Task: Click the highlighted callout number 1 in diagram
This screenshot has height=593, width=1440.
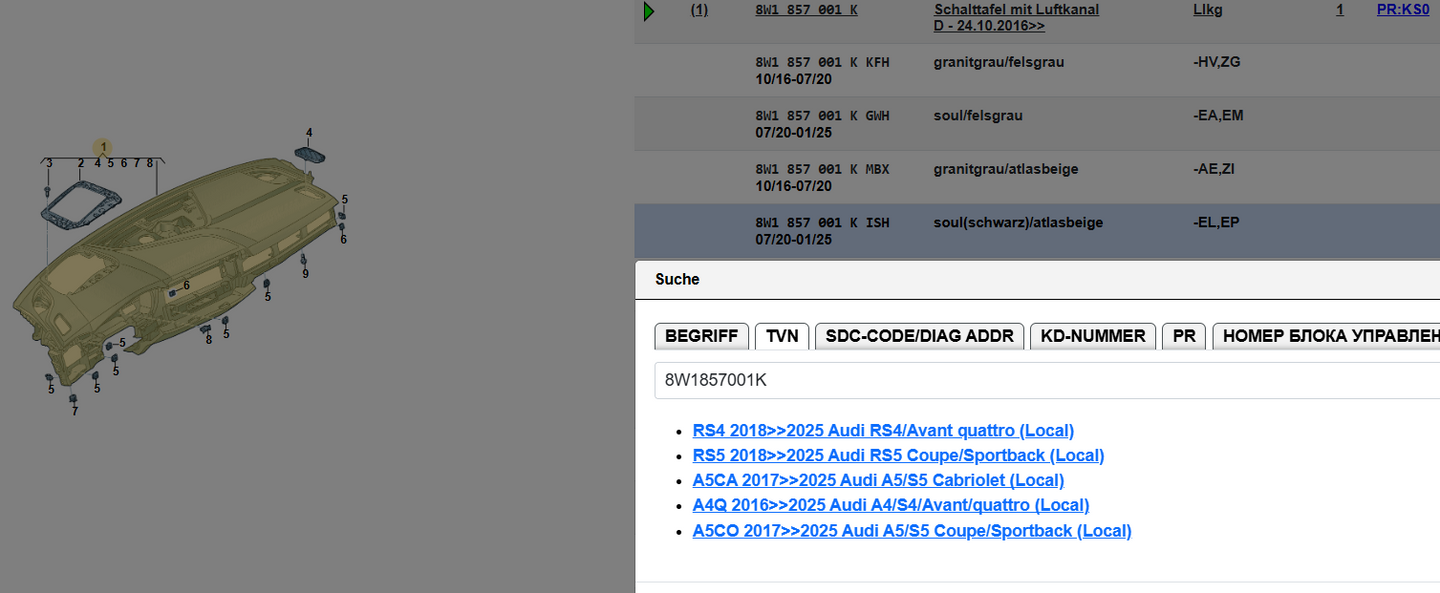Action: tap(103, 147)
